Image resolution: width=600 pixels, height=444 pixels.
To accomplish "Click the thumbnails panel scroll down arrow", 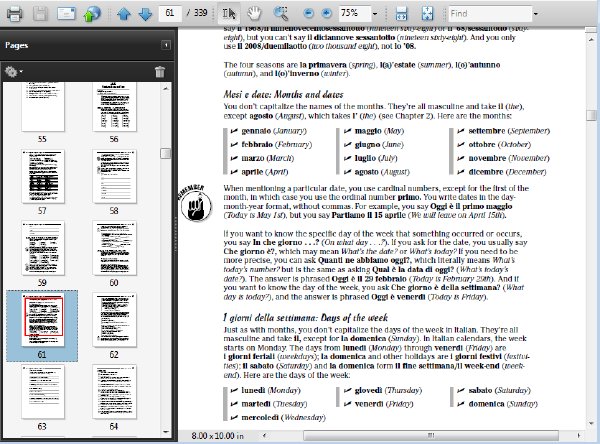I will tap(166, 432).
